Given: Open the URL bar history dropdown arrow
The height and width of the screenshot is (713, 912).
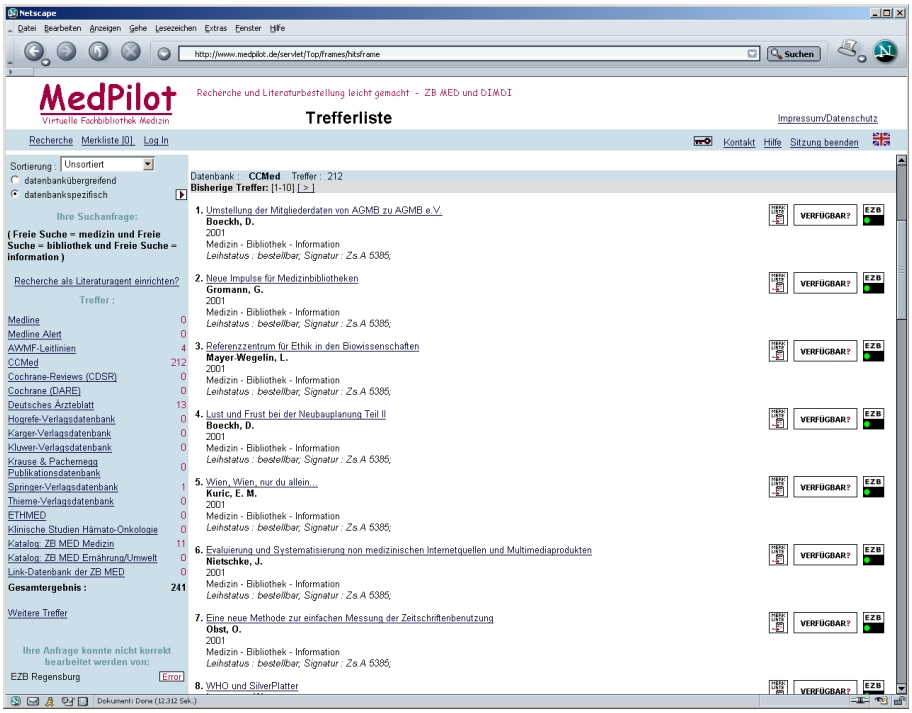Looking at the screenshot, I should (x=752, y=54).
